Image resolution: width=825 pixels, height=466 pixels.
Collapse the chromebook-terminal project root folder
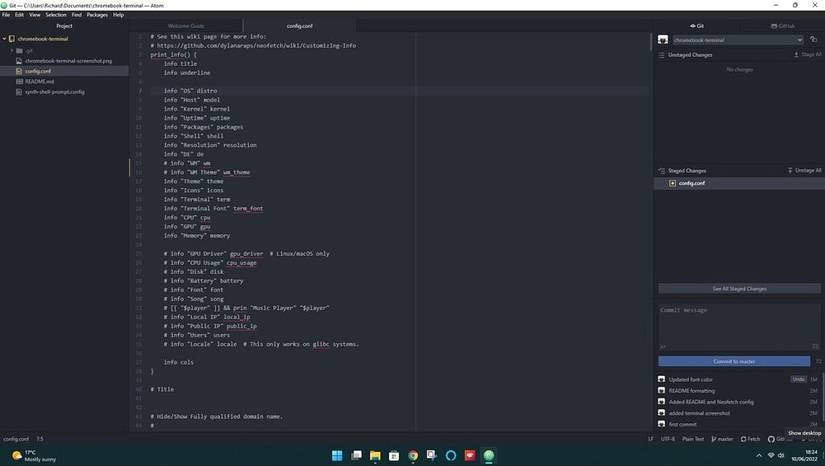(4, 38)
